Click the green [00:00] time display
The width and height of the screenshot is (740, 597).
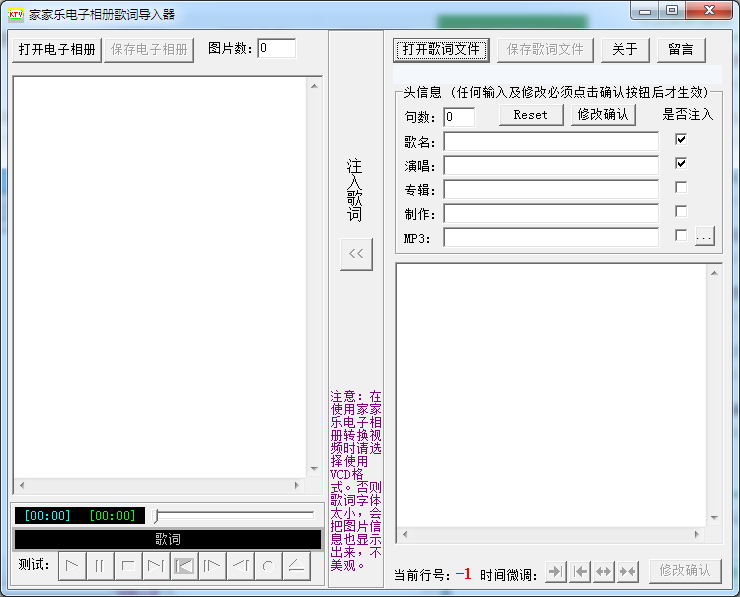pos(112,515)
